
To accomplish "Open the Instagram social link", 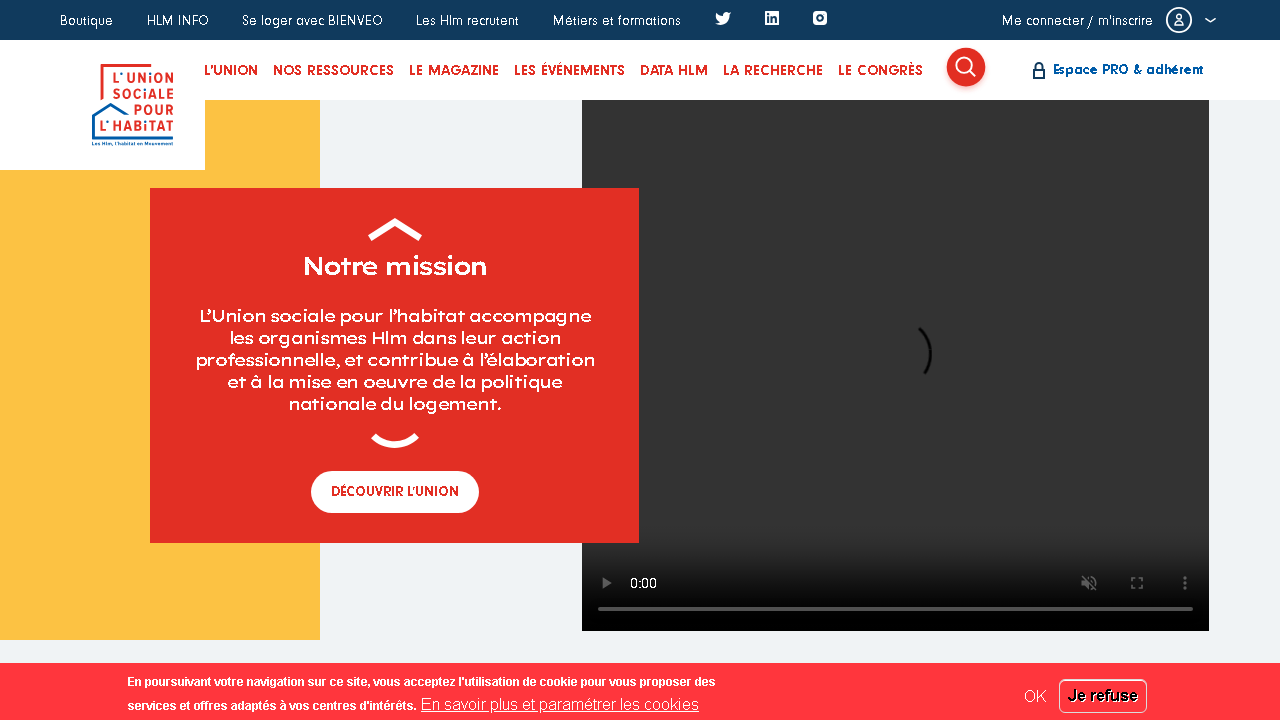I will click(820, 18).
